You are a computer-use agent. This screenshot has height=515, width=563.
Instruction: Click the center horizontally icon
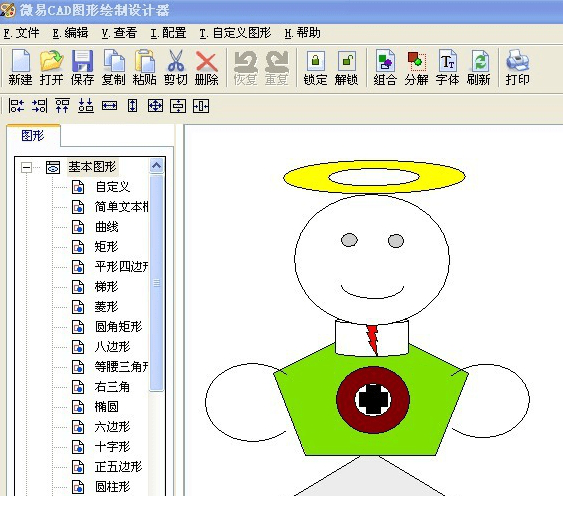click(201, 106)
